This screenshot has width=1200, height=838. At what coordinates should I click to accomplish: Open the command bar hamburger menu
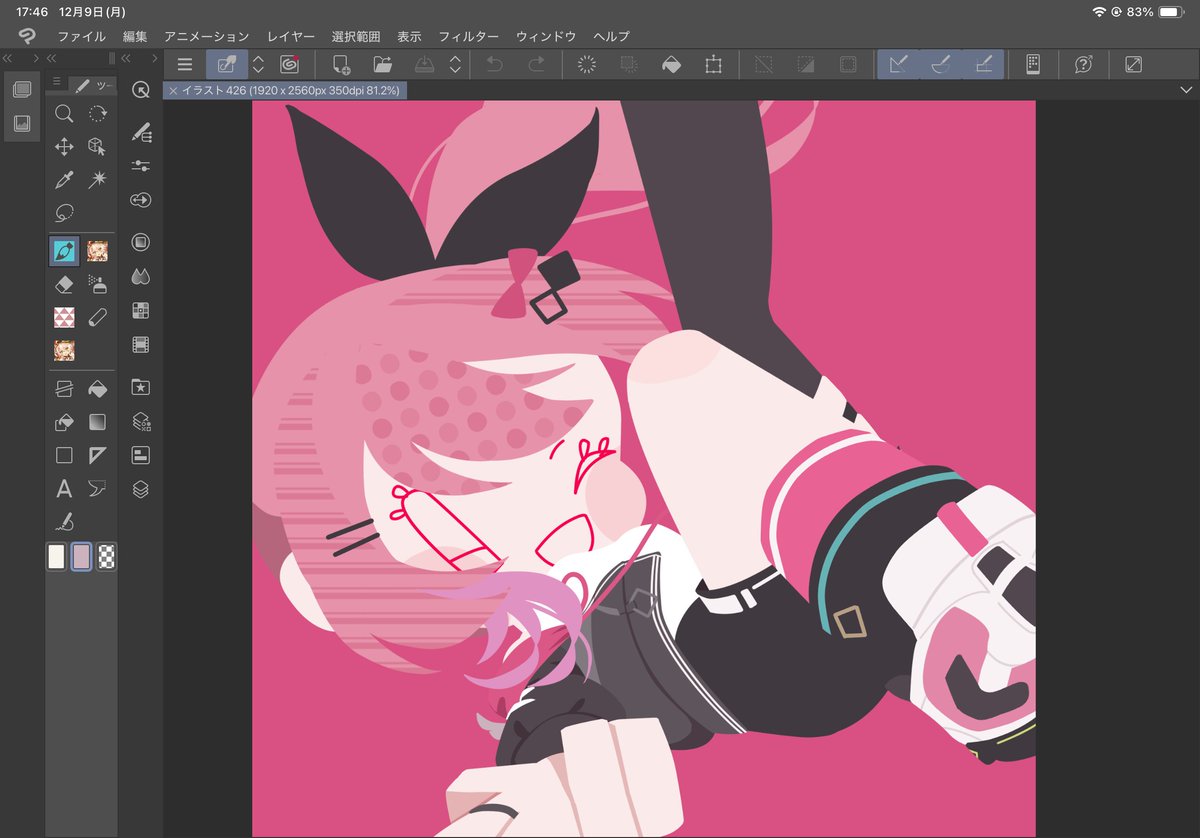coord(184,65)
